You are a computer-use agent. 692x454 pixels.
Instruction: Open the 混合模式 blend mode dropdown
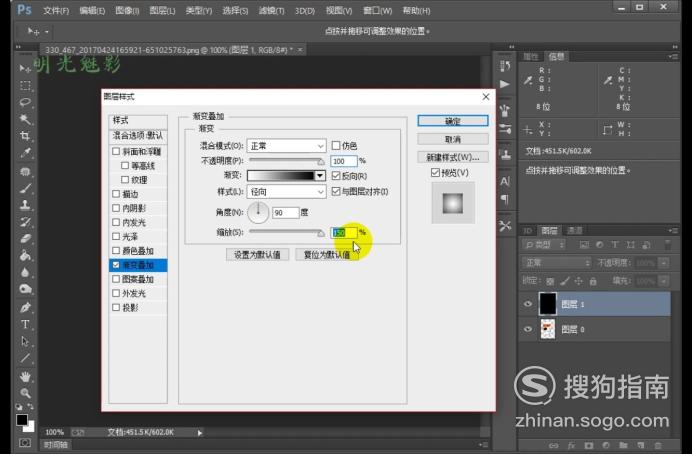coord(286,146)
